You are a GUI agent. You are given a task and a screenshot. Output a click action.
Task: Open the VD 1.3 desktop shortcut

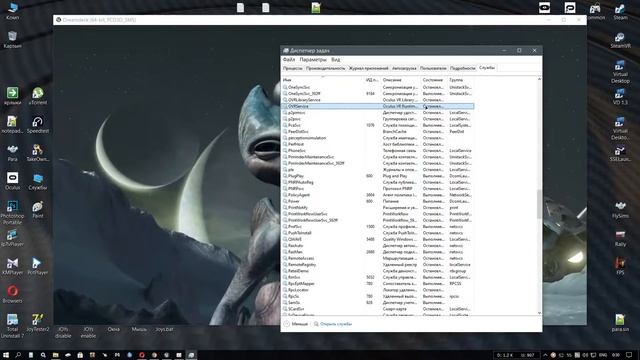[620, 96]
